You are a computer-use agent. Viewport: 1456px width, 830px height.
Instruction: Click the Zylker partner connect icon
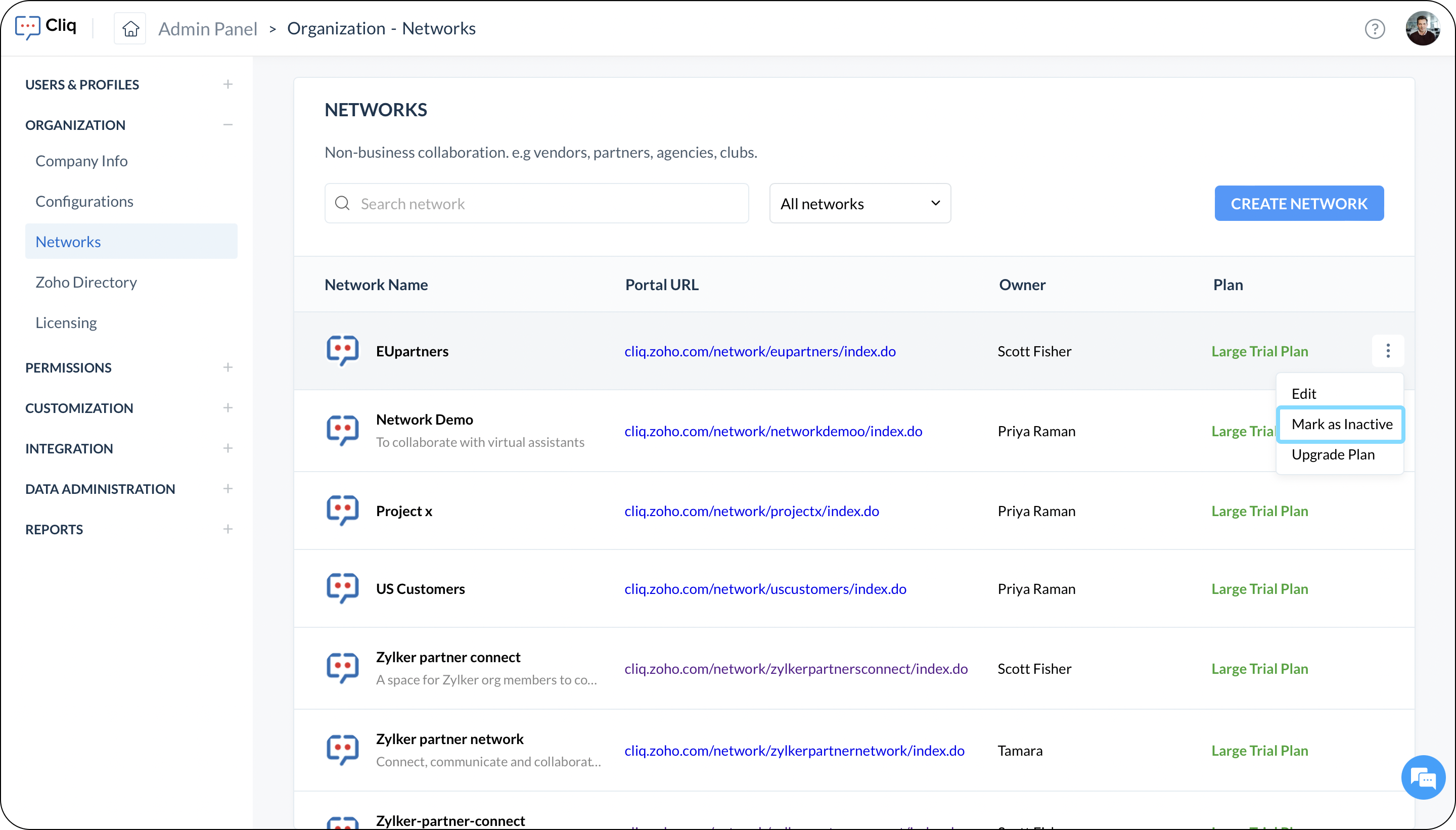(x=343, y=668)
